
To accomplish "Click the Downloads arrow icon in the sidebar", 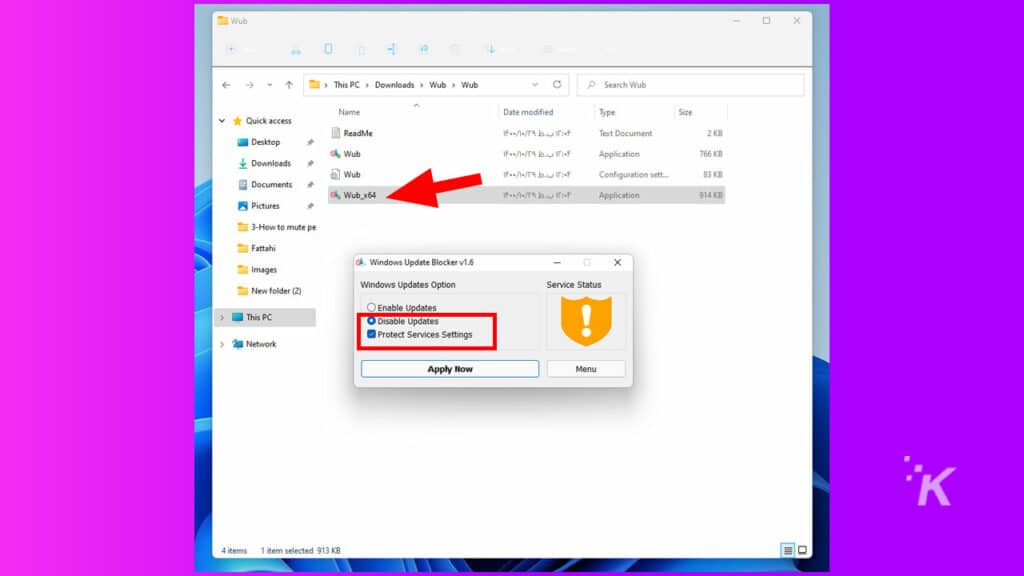I will tap(242, 163).
